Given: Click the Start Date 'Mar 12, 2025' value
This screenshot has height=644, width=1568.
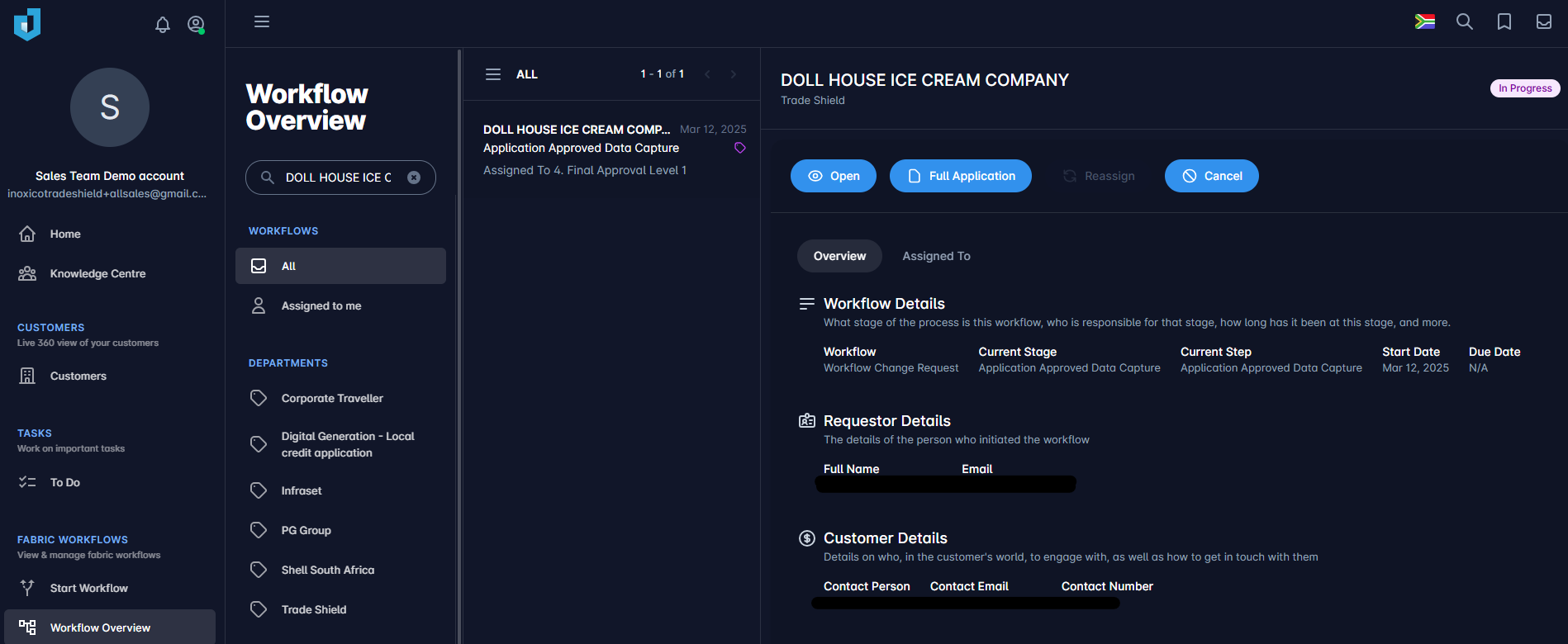Looking at the screenshot, I should click(1415, 368).
